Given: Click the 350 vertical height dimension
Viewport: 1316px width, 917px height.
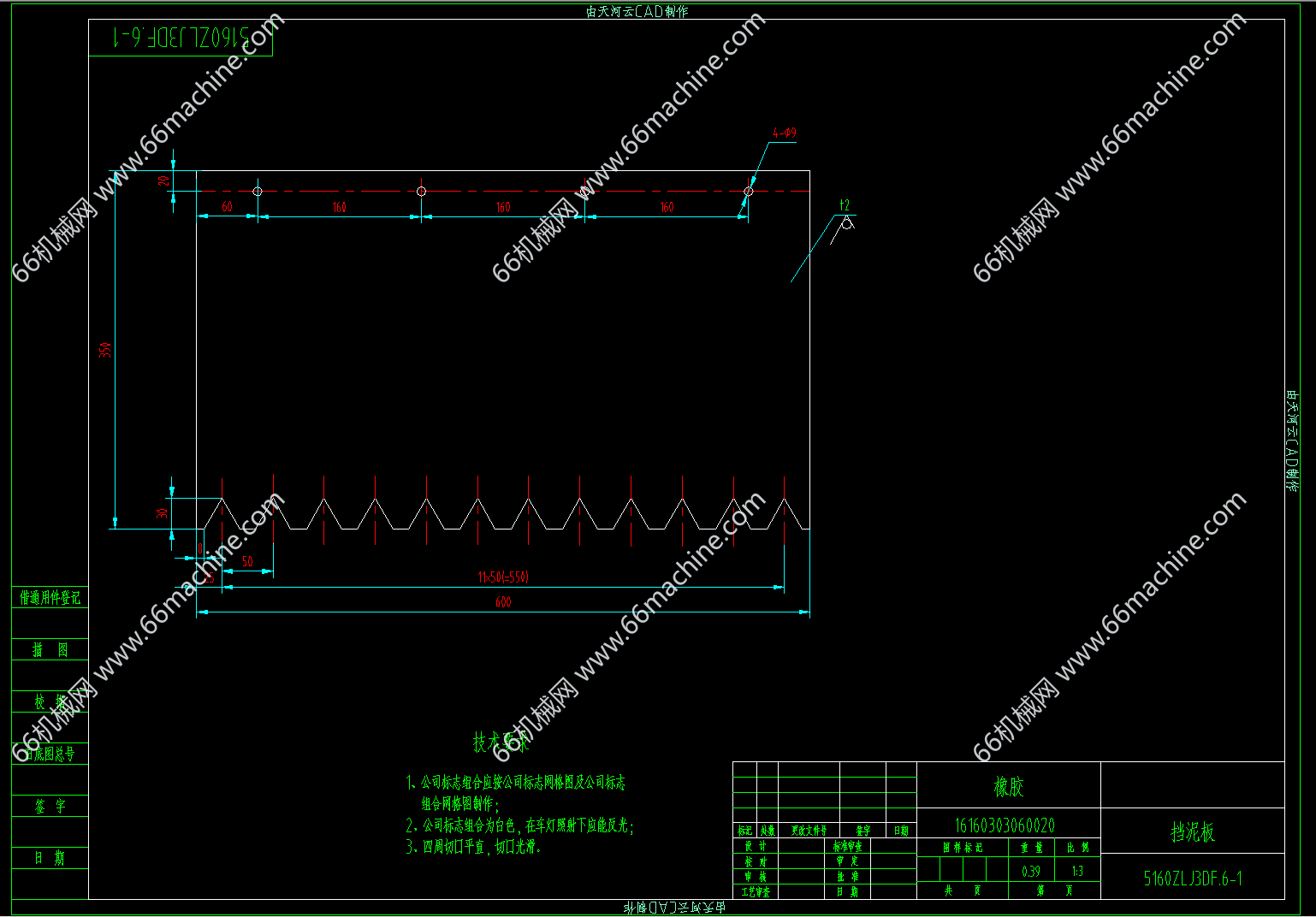Looking at the screenshot, I should (x=105, y=350).
